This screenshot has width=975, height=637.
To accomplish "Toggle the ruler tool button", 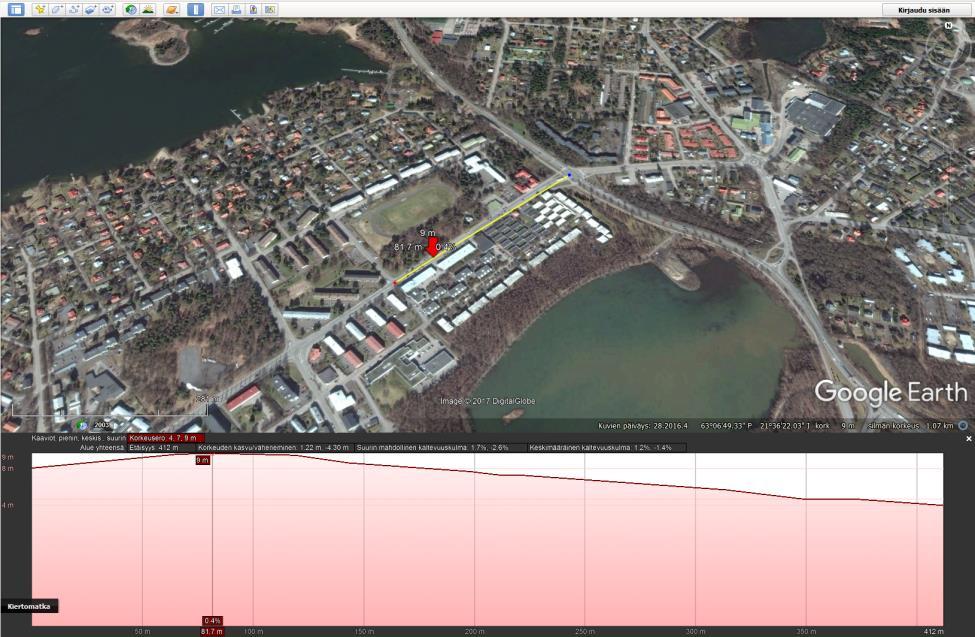I will coord(195,9).
